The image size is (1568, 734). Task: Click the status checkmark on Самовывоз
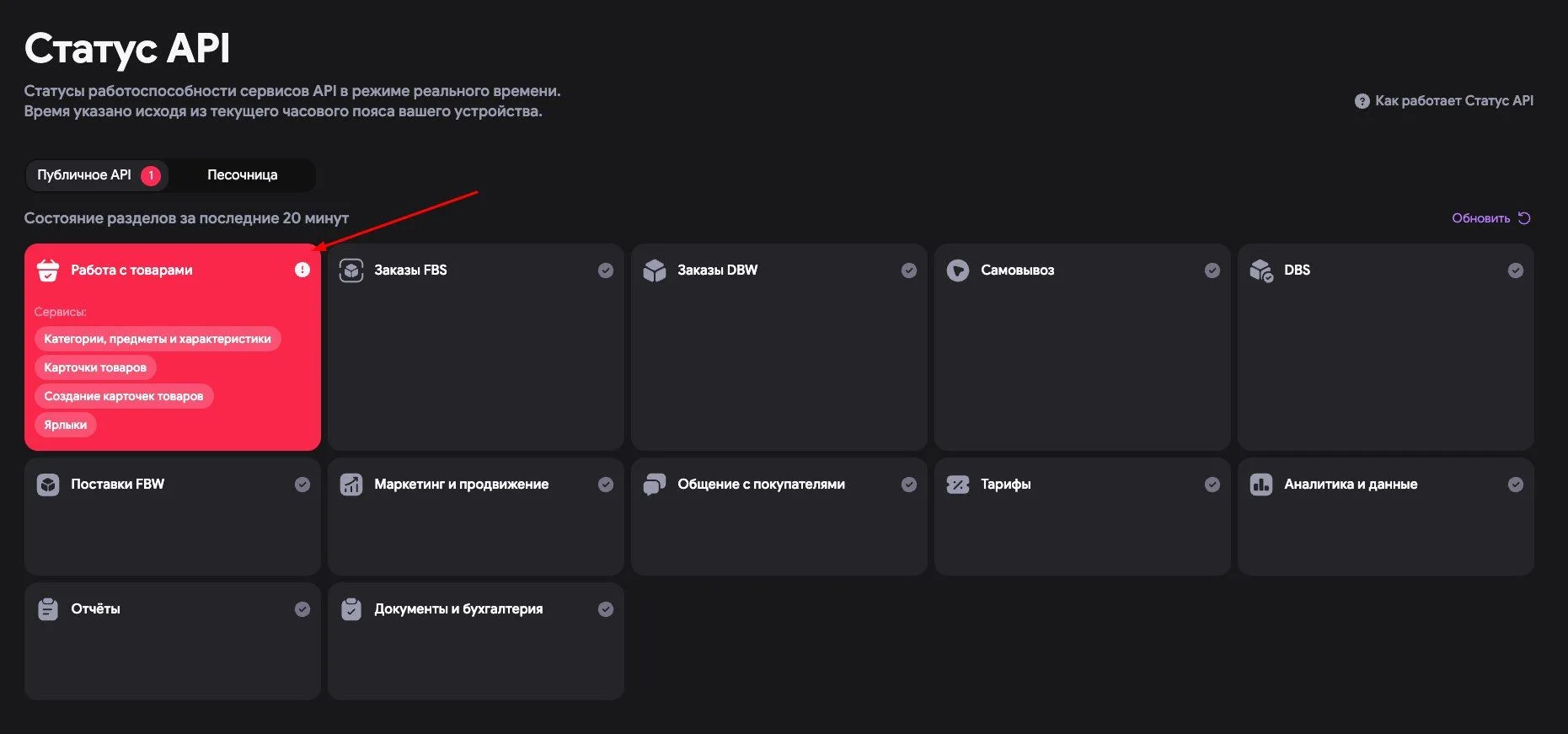click(1212, 271)
